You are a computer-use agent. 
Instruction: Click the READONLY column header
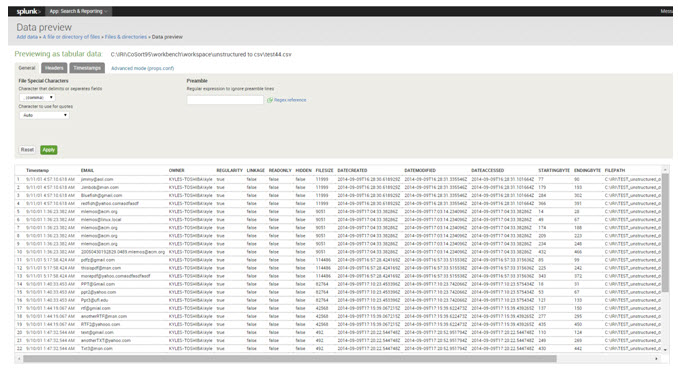280,170
